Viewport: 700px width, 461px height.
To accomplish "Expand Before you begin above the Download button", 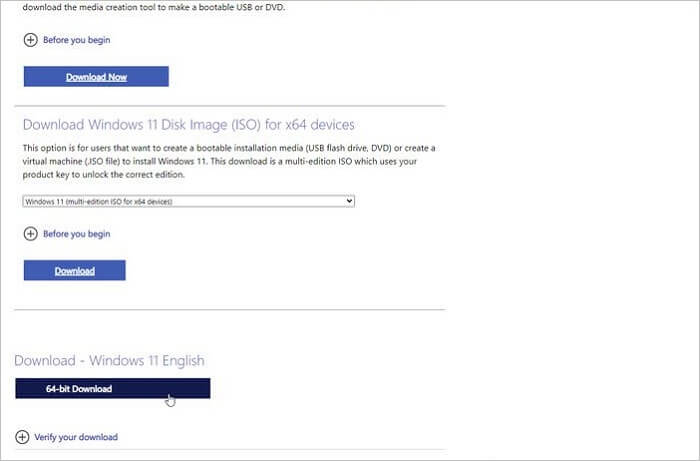I will coord(67,234).
